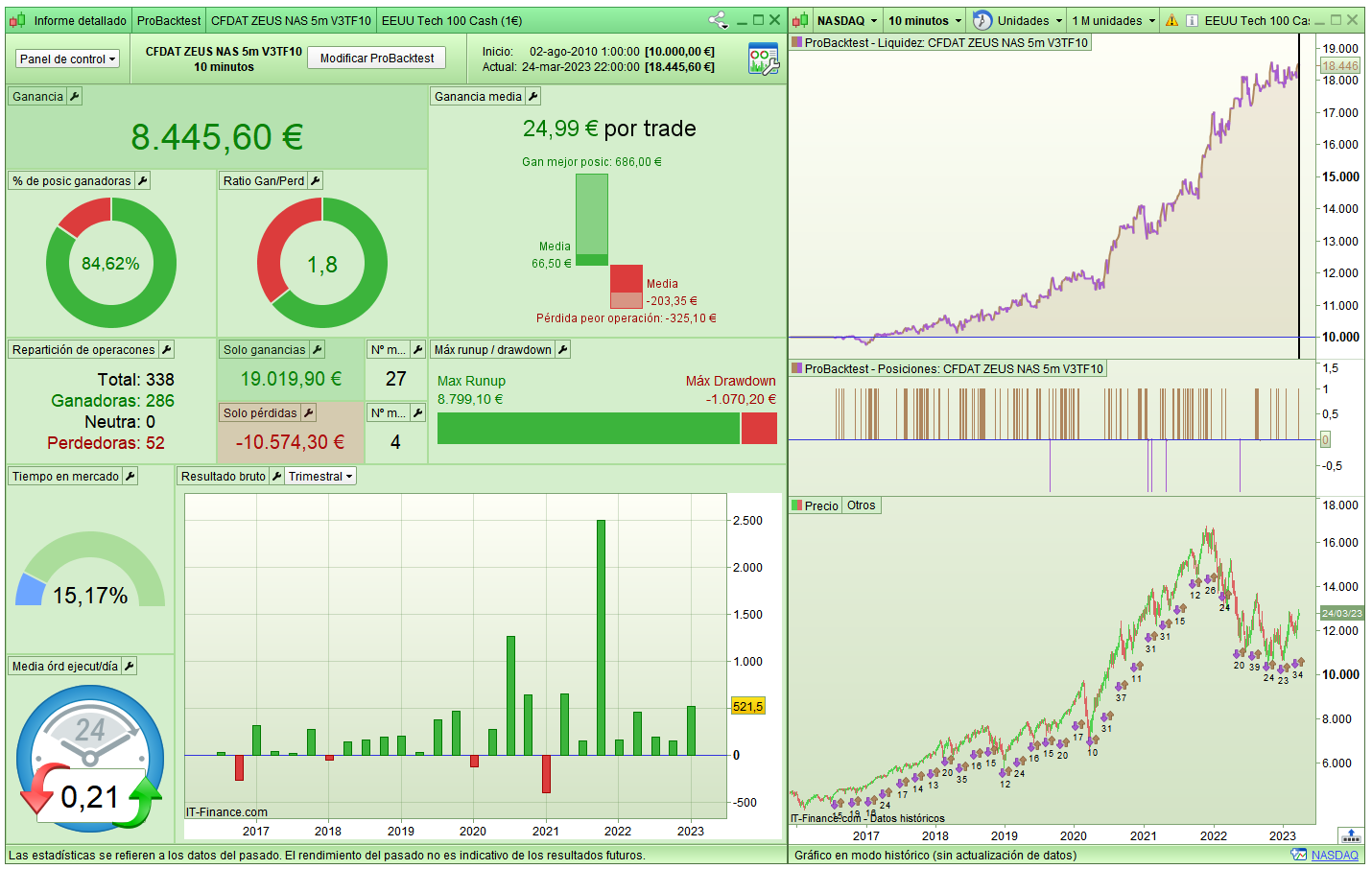Viewport: 1372px width, 869px height.
Task: Click the 15,17% time in market value
Action: tap(90, 596)
